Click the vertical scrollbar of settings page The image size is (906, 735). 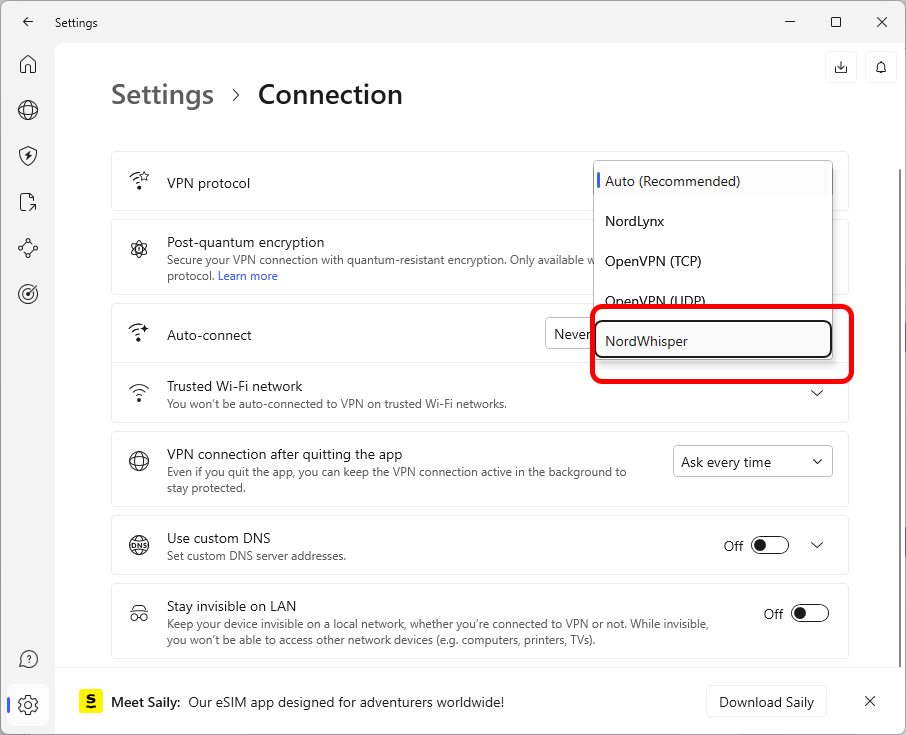pyautogui.click(x=902, y=416)
